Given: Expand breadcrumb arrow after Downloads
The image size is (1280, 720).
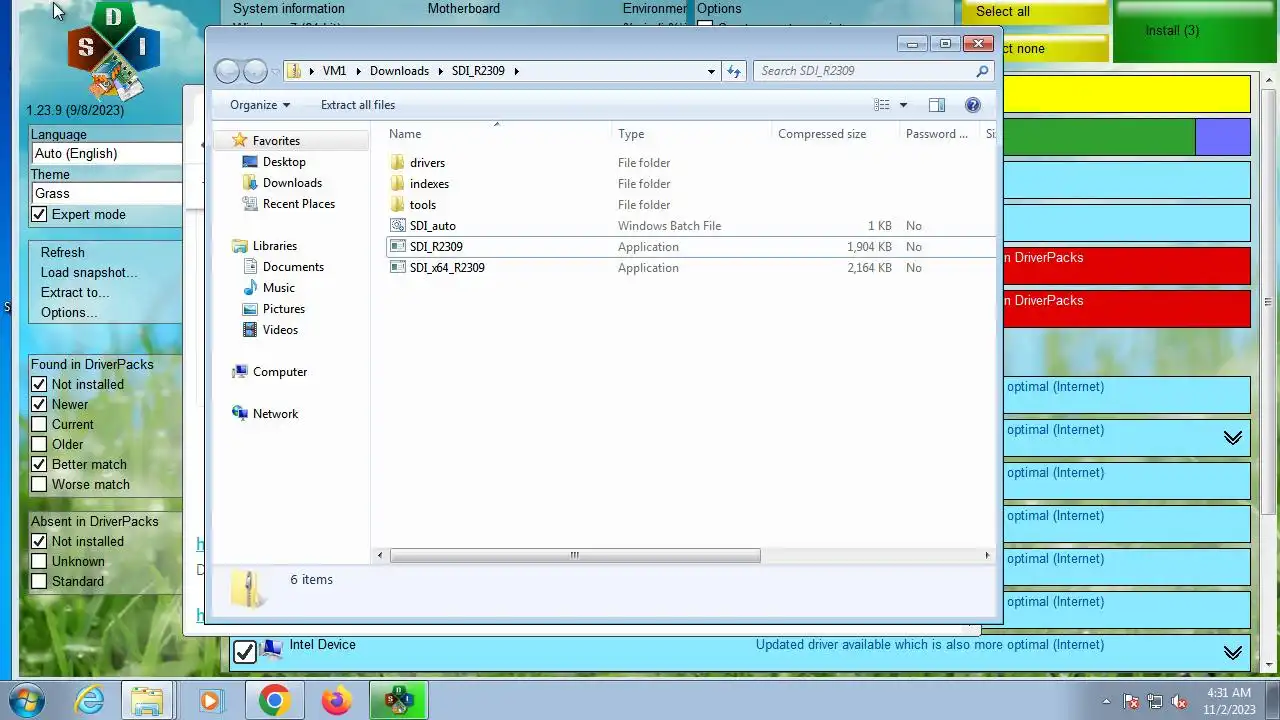Looking at the screenshot, I should point(441,71).
